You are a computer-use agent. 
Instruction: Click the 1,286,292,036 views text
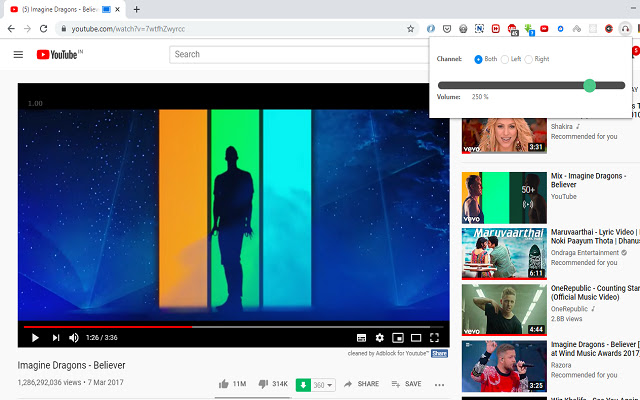(49, 382)
